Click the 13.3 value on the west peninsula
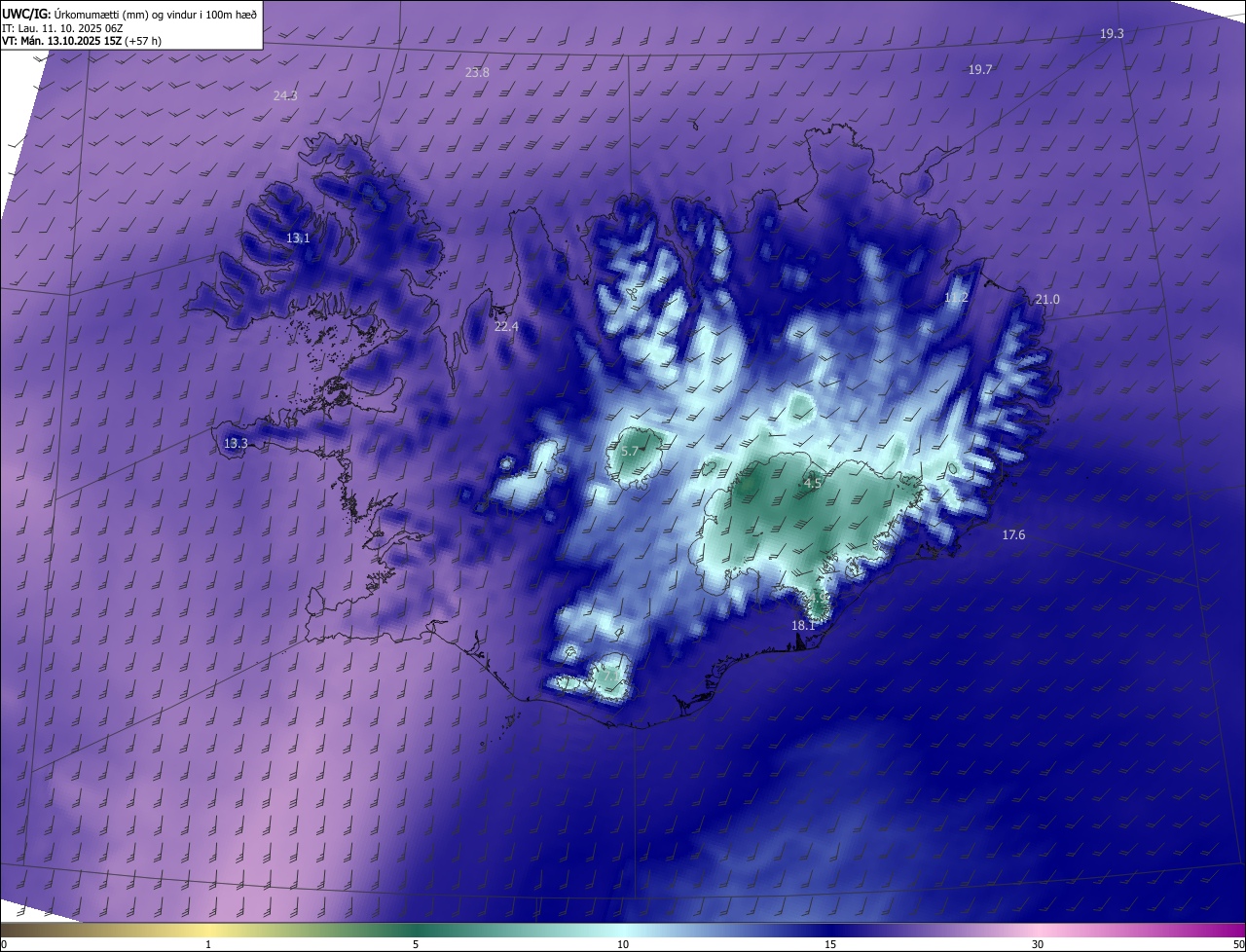 [x=236, y=444]
